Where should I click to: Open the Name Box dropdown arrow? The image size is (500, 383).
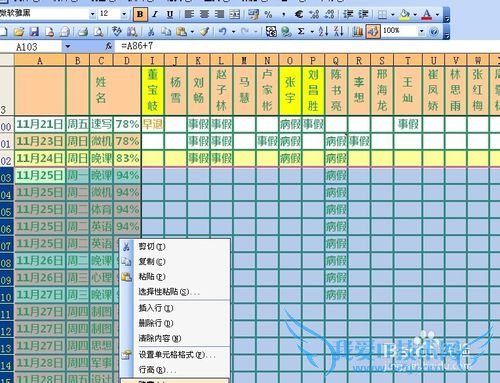tap(68, 46)
